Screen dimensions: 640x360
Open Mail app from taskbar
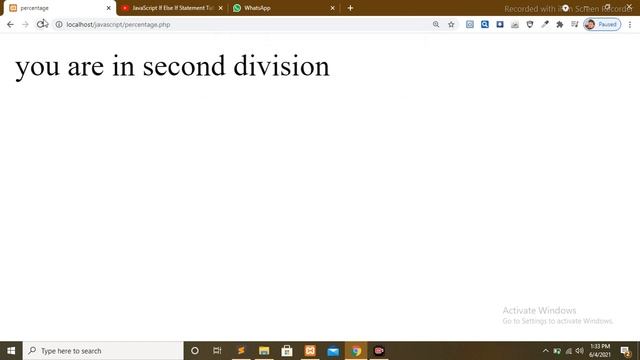(333, 351)
